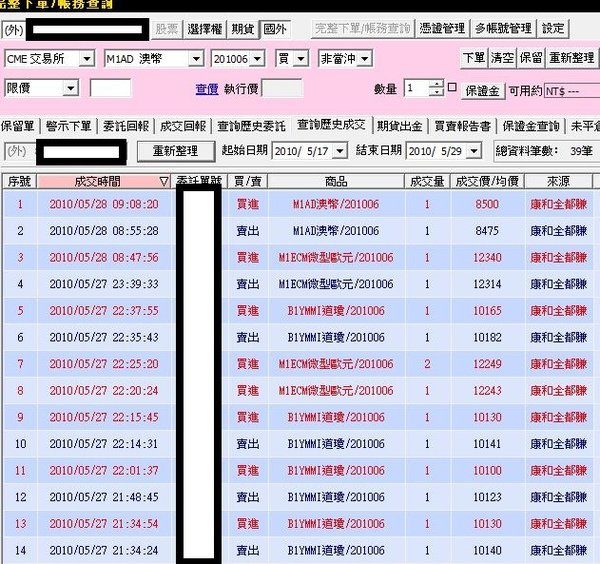Click quantity 2 in row 7

tap(427, 364)
